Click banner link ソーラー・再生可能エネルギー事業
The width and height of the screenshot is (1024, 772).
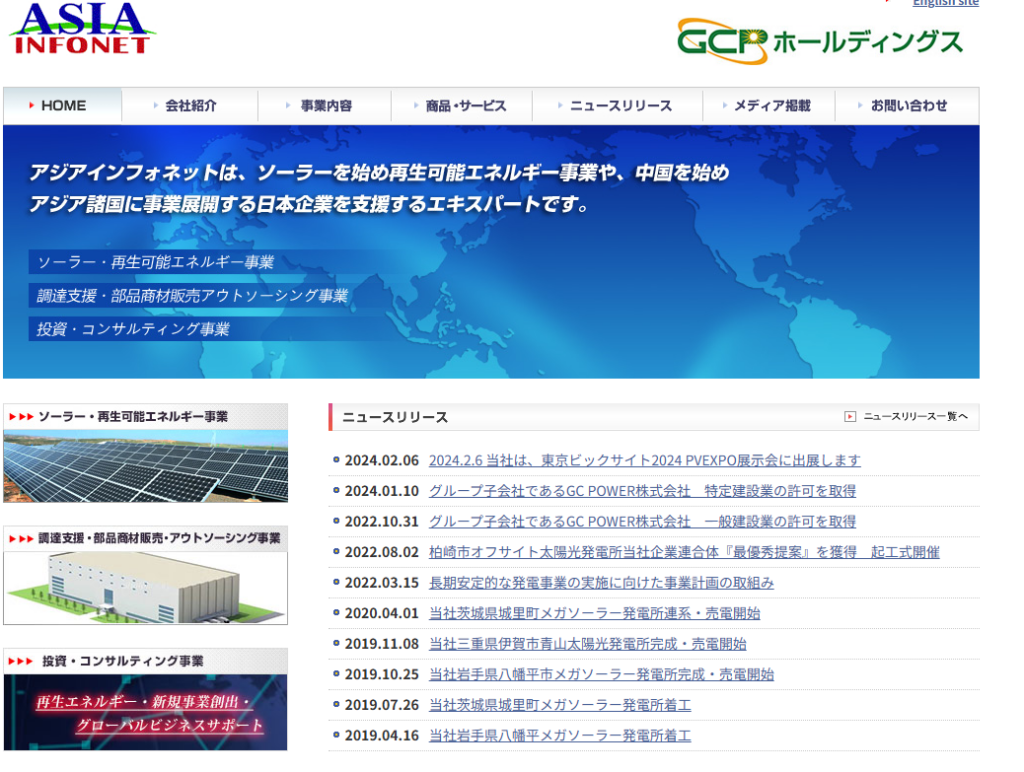155,262
